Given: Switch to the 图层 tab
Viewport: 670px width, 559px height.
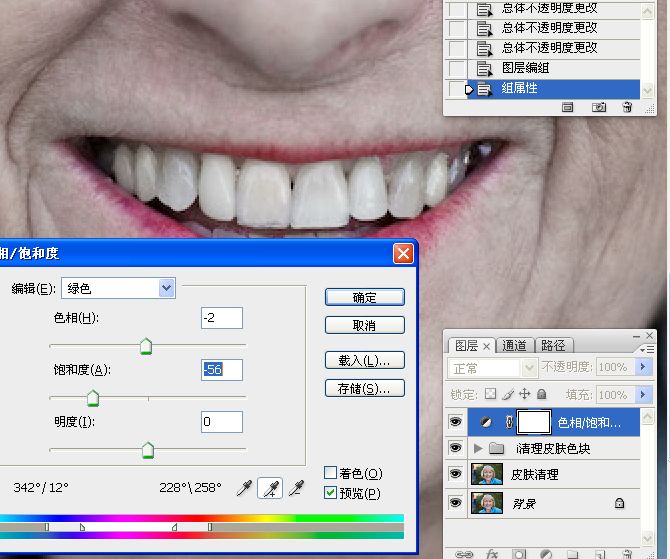Looking at the screenshot, I should click(466, 345).
